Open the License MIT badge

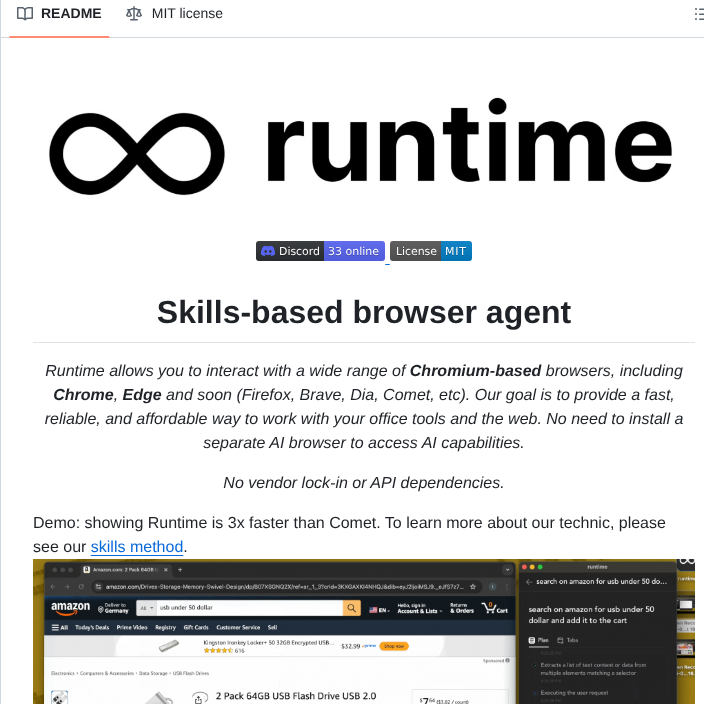[x=431, y=251]
